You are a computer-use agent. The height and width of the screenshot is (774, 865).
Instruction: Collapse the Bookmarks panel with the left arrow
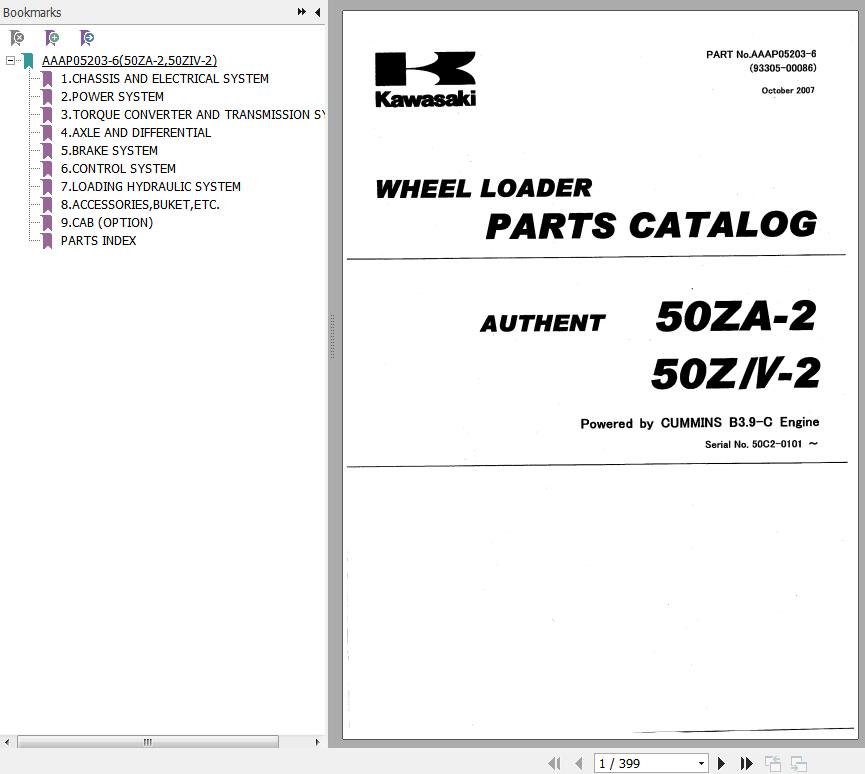tap(318, 12)
